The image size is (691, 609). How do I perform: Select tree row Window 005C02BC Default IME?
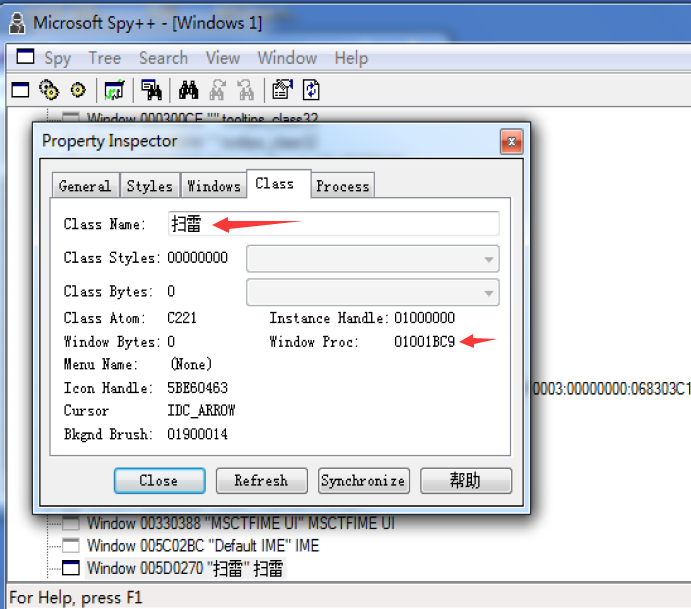pos(203,546)
